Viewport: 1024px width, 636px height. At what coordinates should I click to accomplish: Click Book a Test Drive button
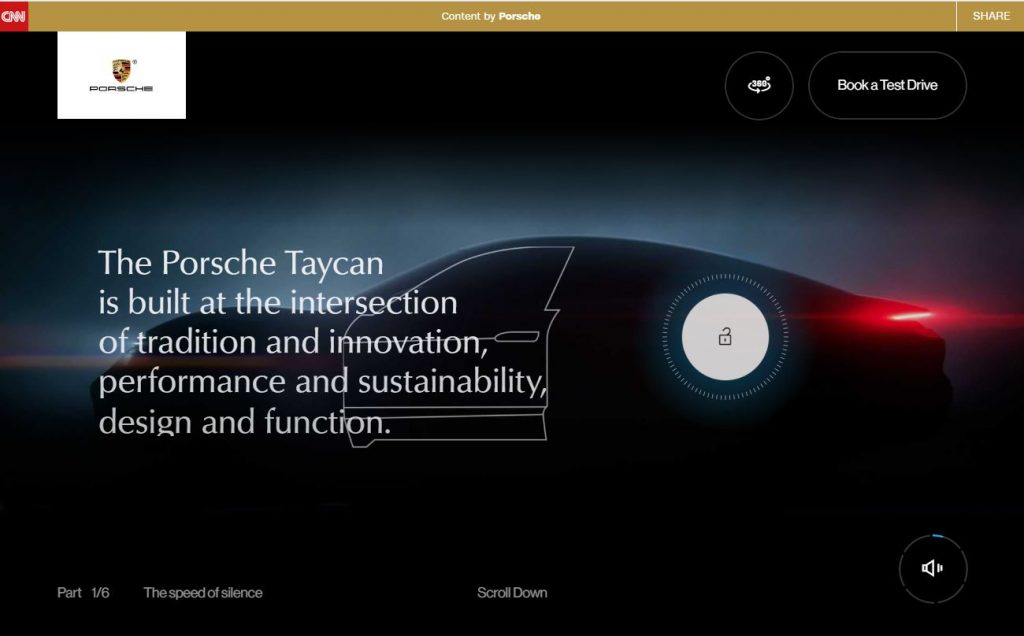pos(887,86)
